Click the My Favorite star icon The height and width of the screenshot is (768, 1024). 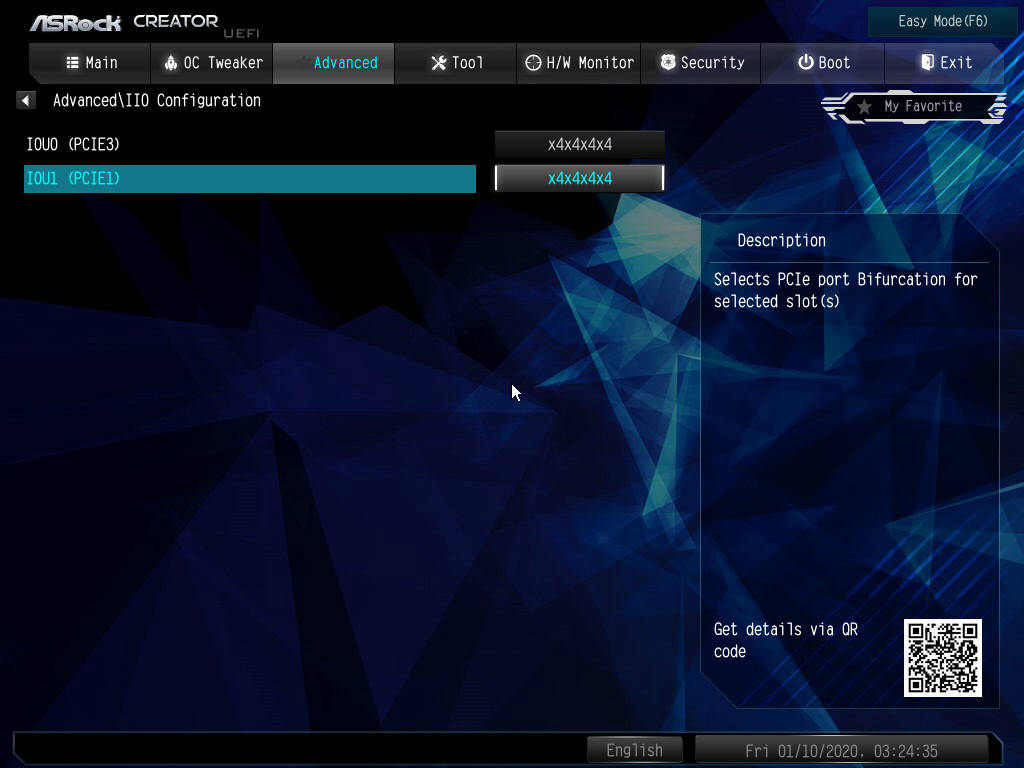(864, 106)
